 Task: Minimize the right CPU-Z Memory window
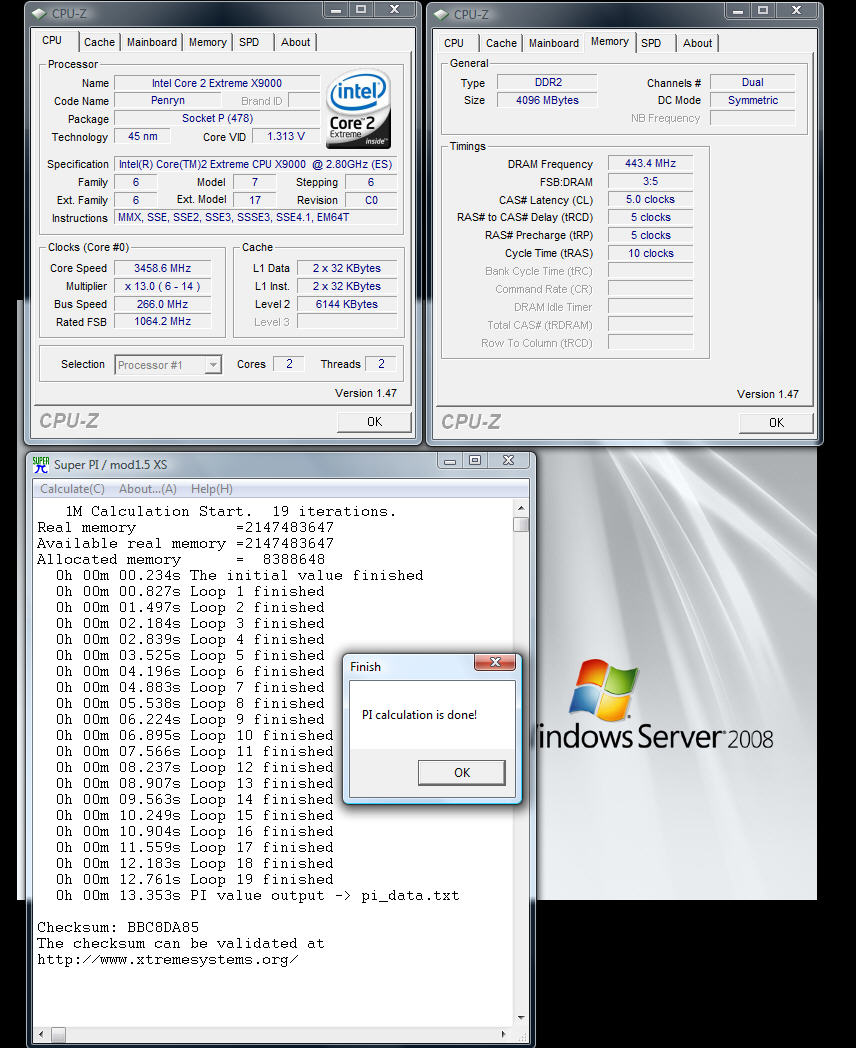pos(737,11)
